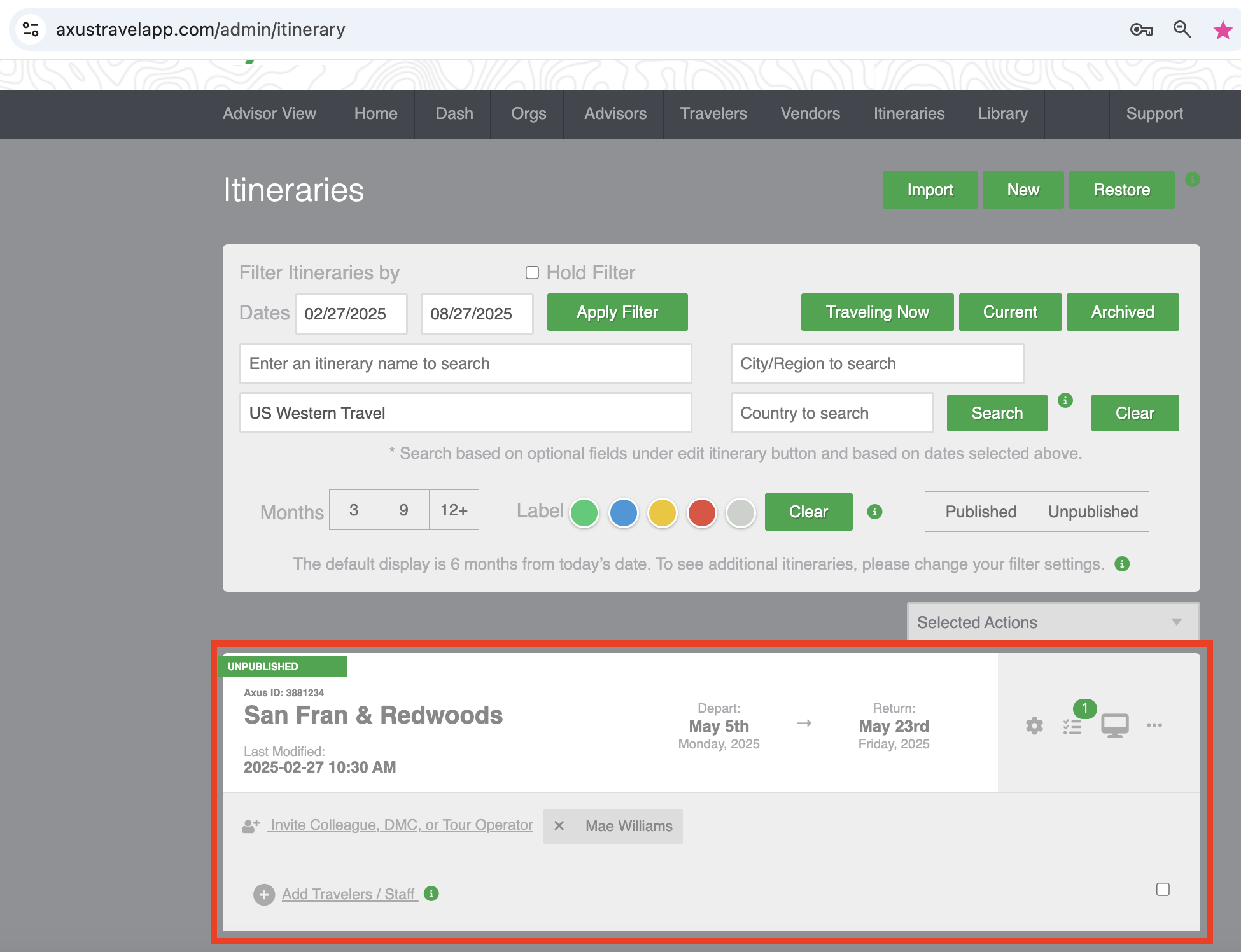
Task: Click the end date field 08/27/2025
Action: pyautogui.click(x=477, y=313)
